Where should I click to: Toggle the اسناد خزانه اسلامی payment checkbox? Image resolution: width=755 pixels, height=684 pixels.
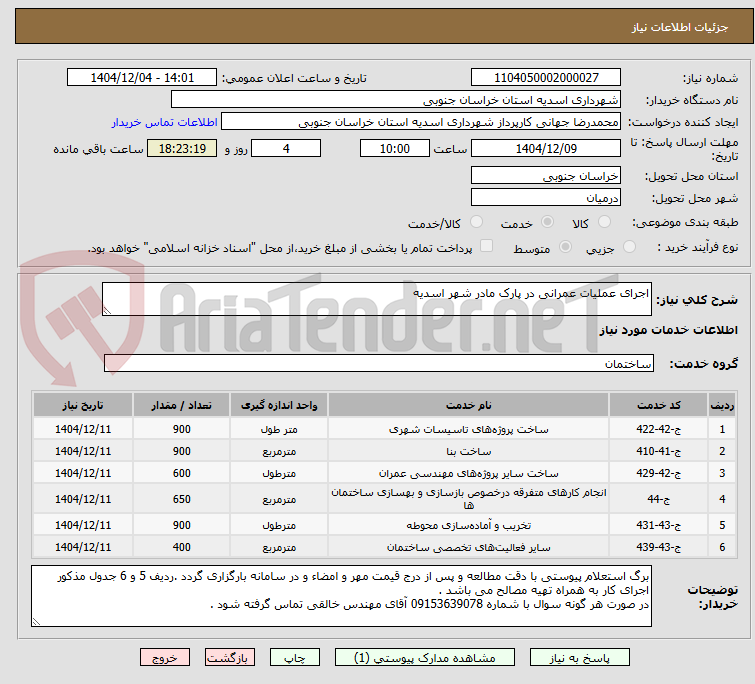(x=486, y=246)
